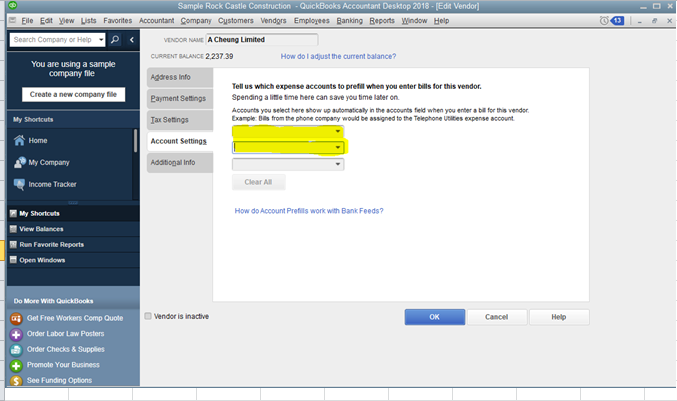Open the Reports menu

(382, 21)
